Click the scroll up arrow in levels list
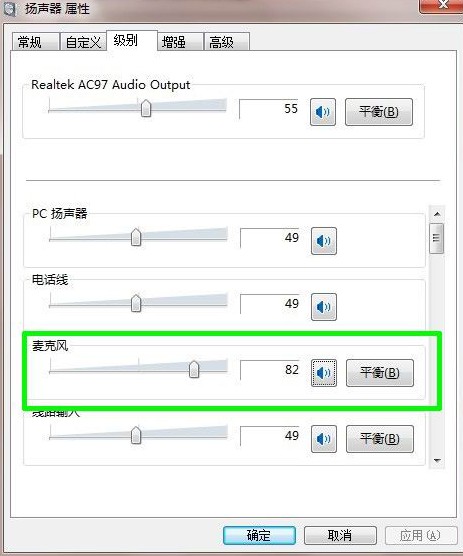This screenshot has height=556, width=463. (437, 214)
